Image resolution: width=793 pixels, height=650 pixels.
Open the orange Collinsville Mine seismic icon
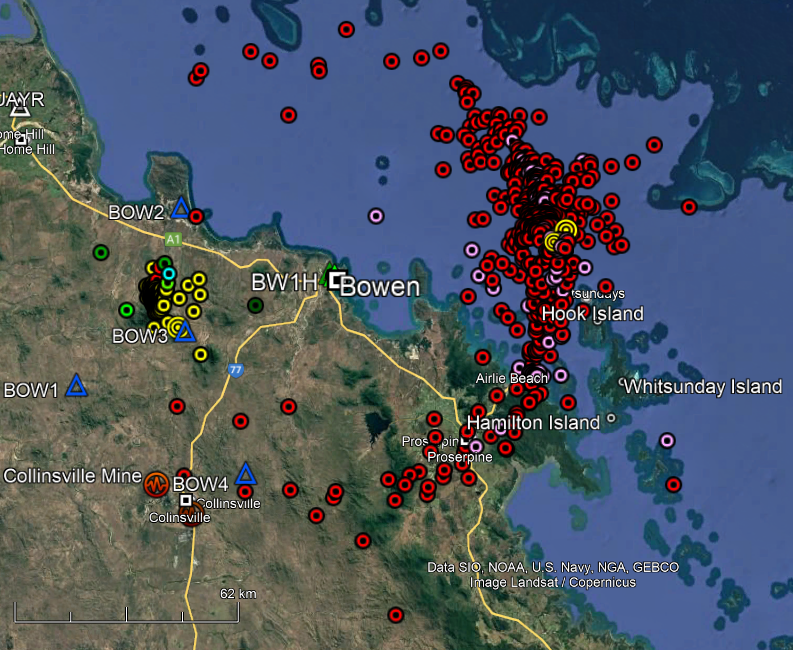coord(155,484)
